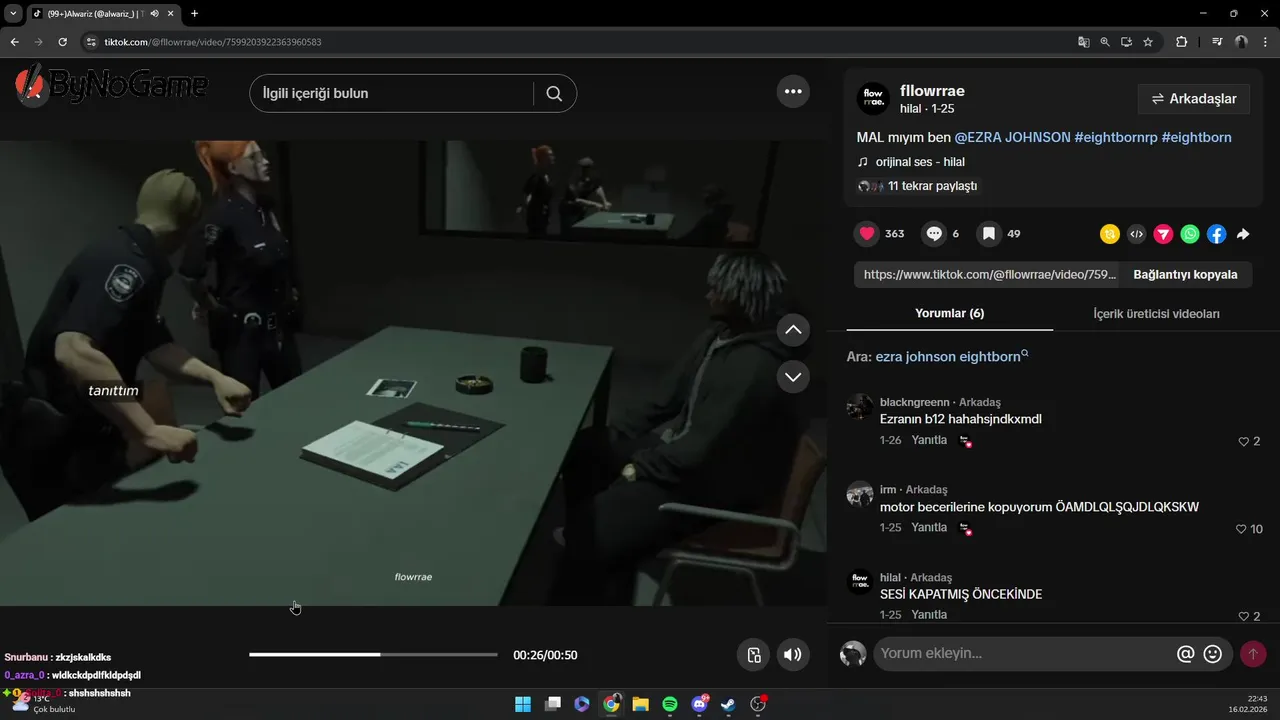Screen dimensions: 1280x720
Task: Open the emoji picker icon
Action: coord(1213,654)
